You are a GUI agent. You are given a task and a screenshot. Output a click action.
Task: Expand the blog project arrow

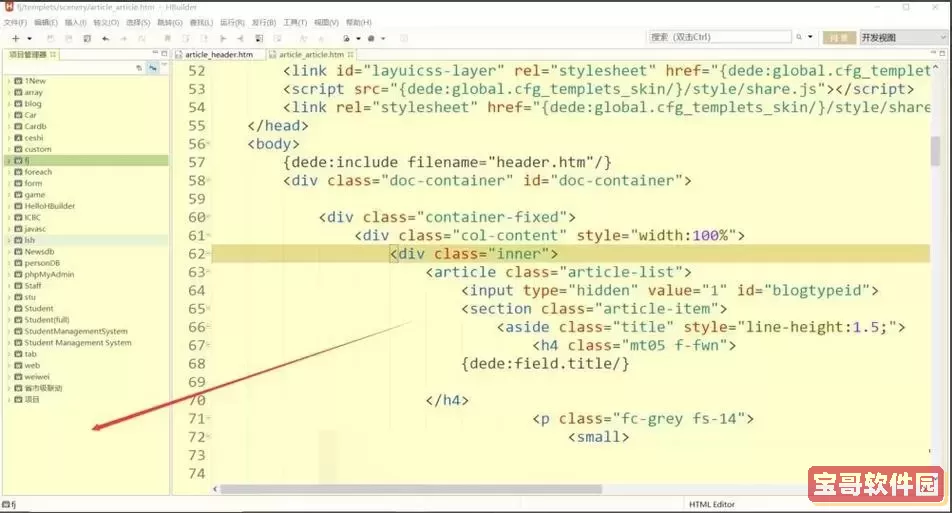click(x=8, y=104)
